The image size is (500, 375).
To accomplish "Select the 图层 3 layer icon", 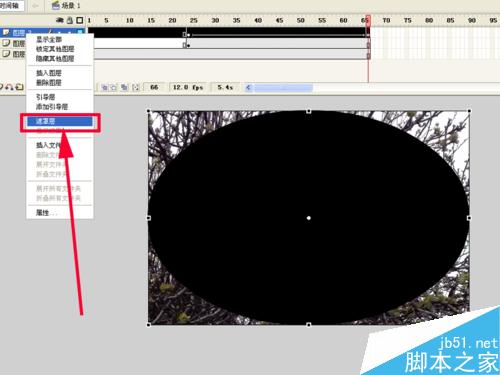I will (x=6, y=32).
